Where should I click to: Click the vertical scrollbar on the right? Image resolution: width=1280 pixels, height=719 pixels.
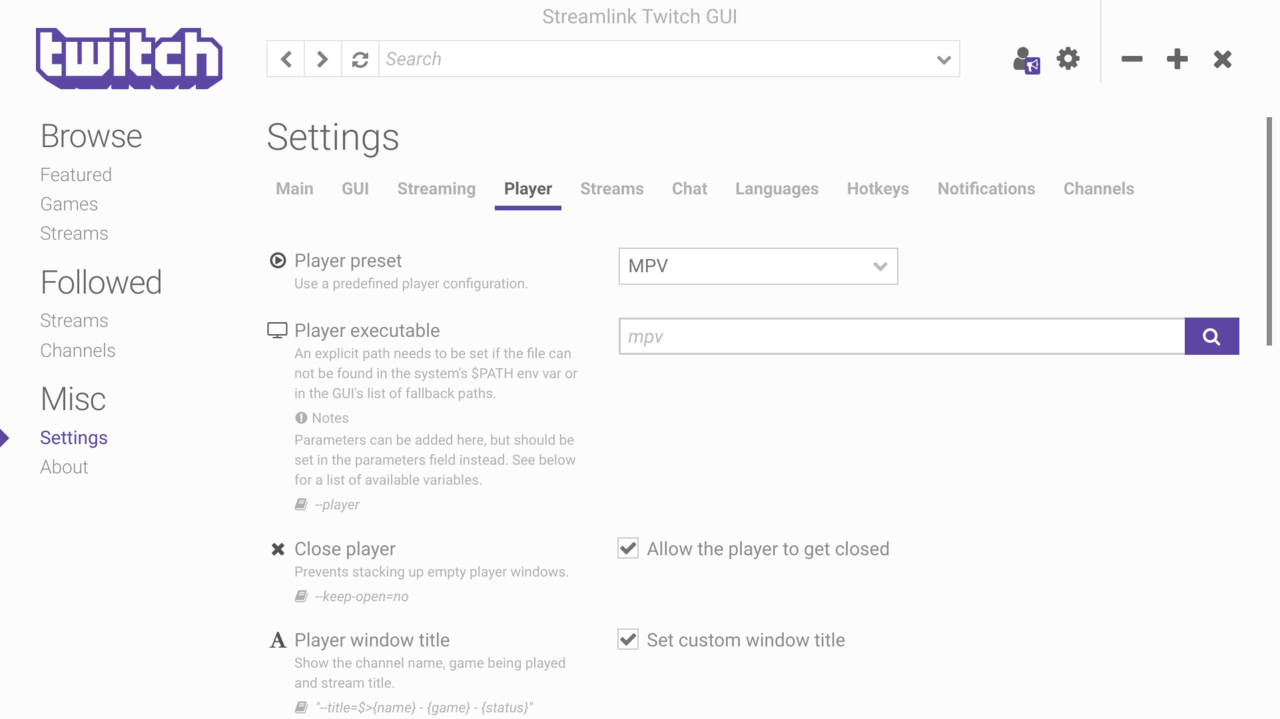point(1269,232)
